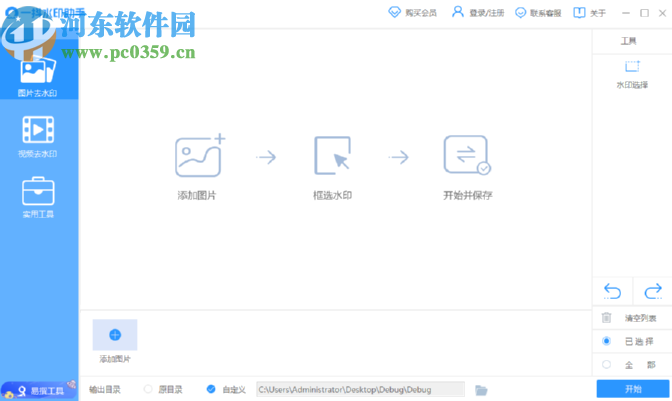Select the 水印选择 watermark selection tool
The height and width of the screenshot is (401, 672).
click(x=632, y=75)
